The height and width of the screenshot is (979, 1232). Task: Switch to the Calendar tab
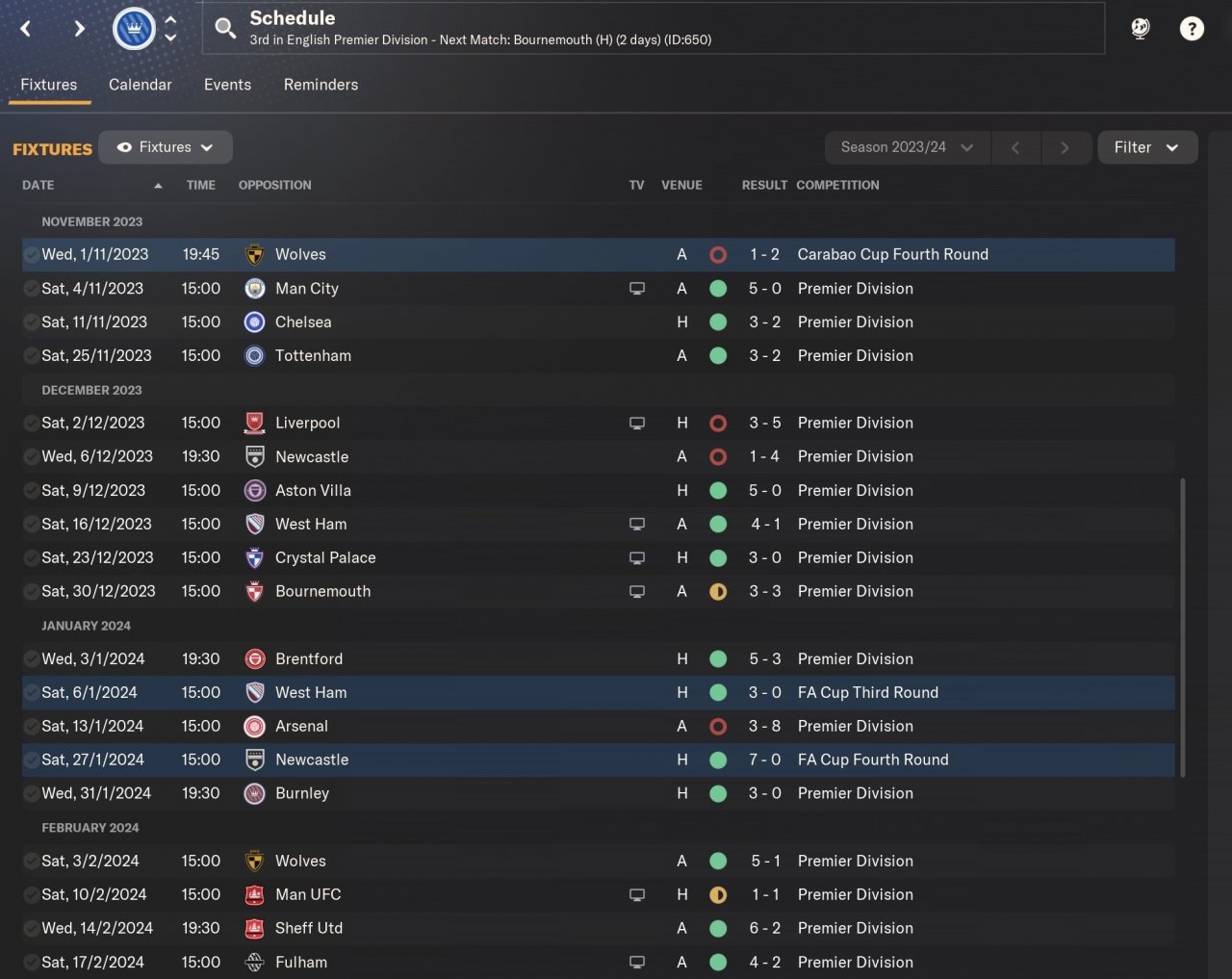(x=140, y=85)
